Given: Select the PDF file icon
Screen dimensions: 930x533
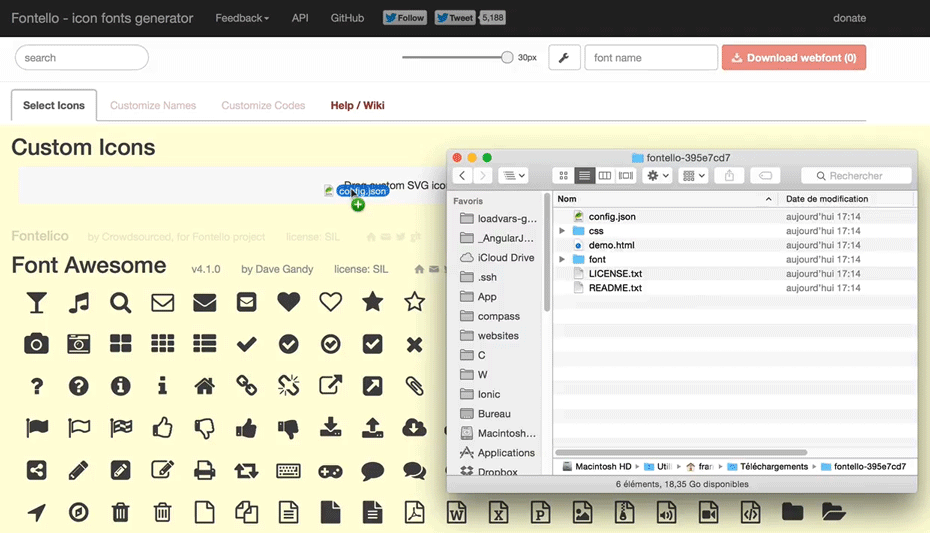Looking at the screenshot, I should 415,512.
